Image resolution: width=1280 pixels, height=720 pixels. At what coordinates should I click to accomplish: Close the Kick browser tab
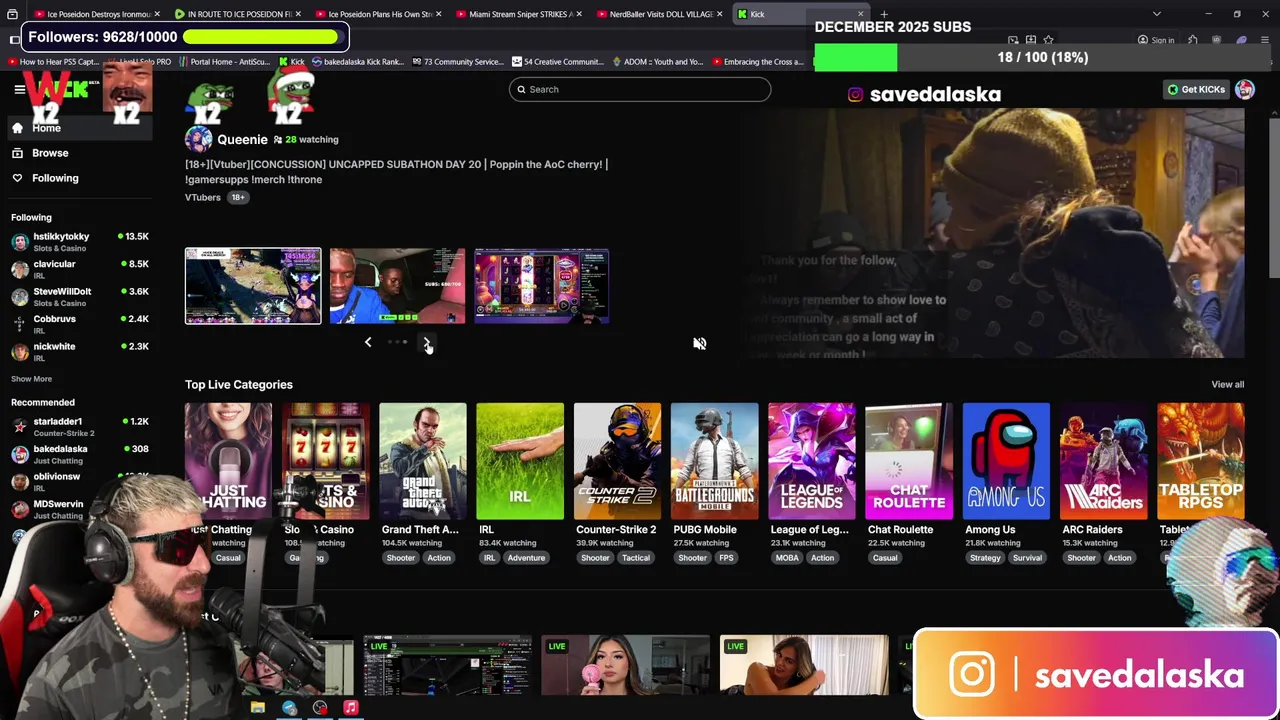tap(860, 14)
